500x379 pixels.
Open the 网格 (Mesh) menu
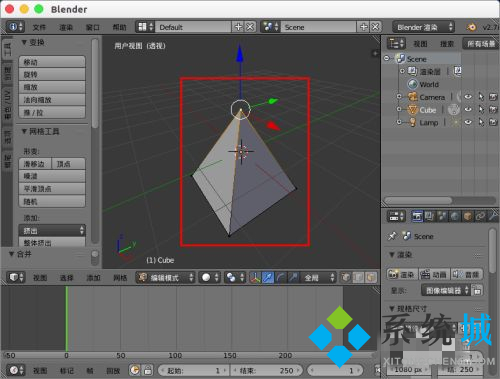pyautogui.click(x=120, y=278)
